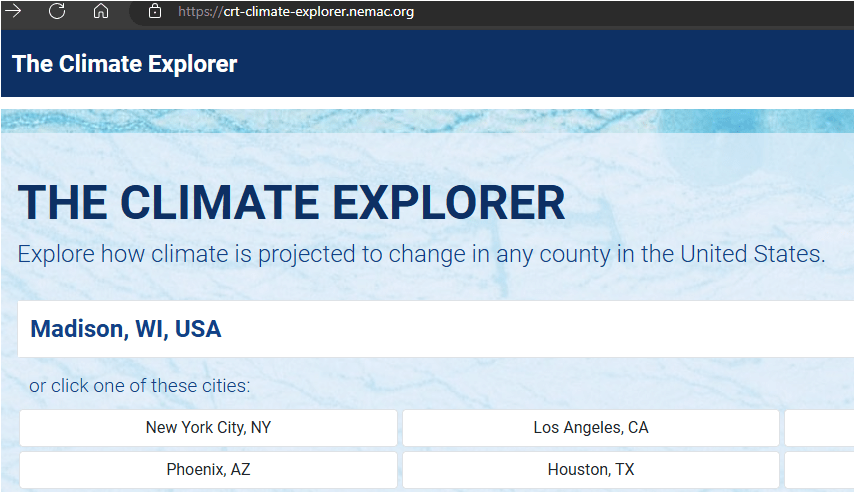The image size is (854, 492).
Task: Click the browser forward arrow
Action: pyautogui.click(x=14, y=12)
